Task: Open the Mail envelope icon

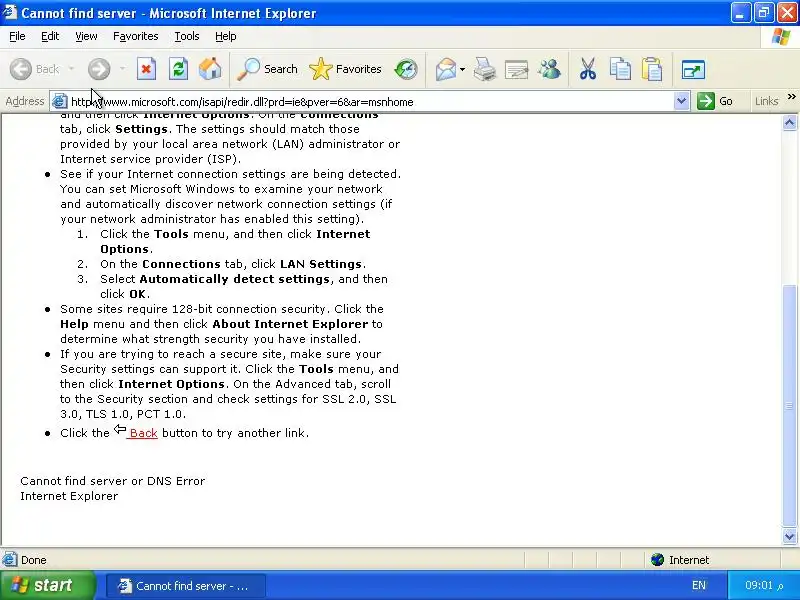Action: pyautogui.click(x=445, y=69)
